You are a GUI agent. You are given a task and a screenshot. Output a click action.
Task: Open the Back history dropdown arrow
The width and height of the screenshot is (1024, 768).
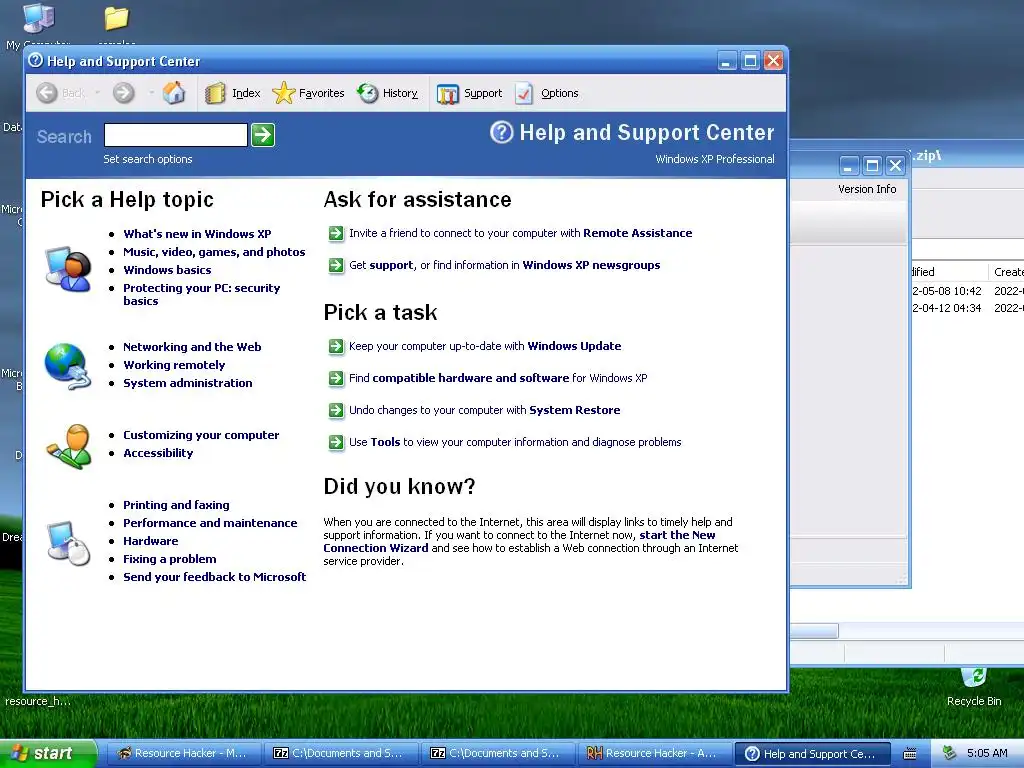coord(97,93)
